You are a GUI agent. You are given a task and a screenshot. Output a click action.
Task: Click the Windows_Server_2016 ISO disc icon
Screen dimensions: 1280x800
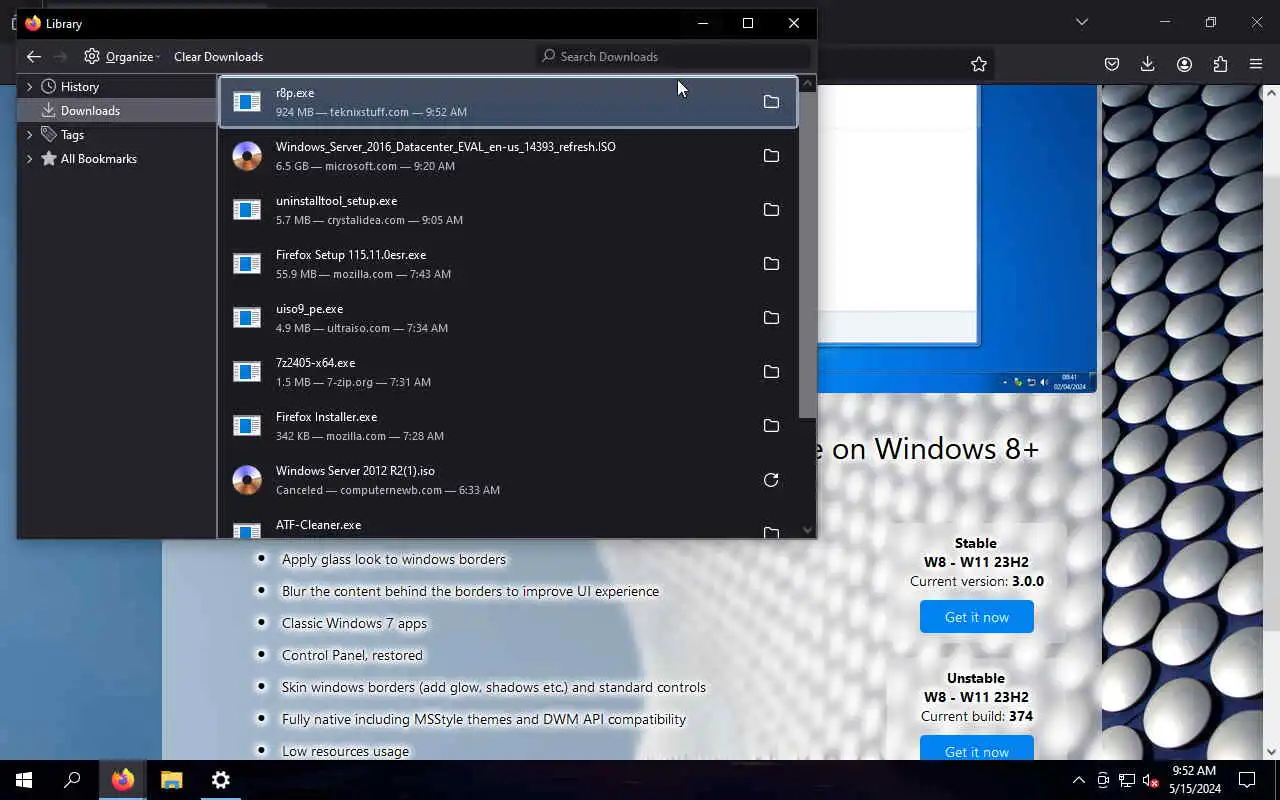click(x=247, y=156)
